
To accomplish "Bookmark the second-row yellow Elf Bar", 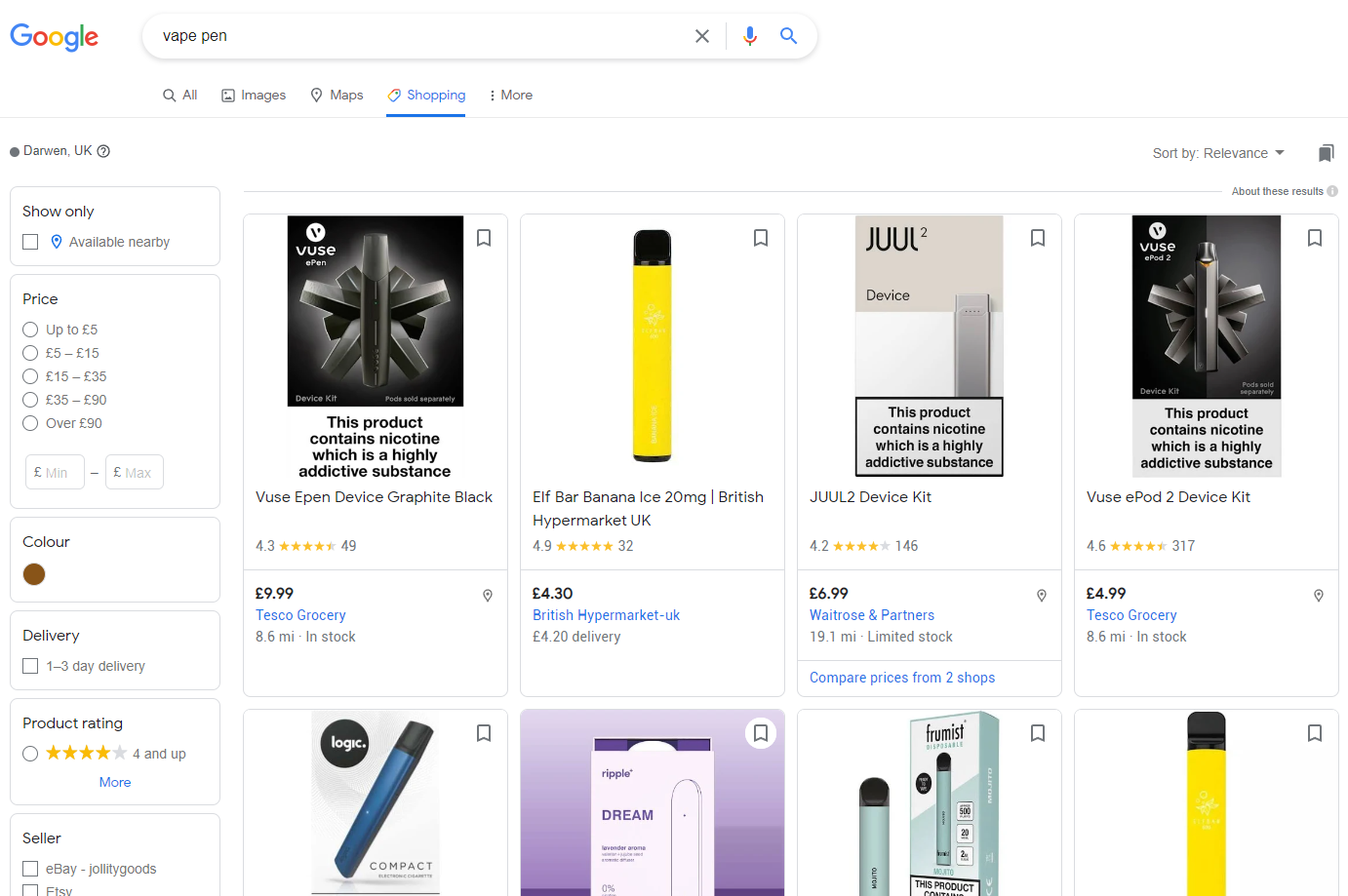I will tap(1315, 733).
